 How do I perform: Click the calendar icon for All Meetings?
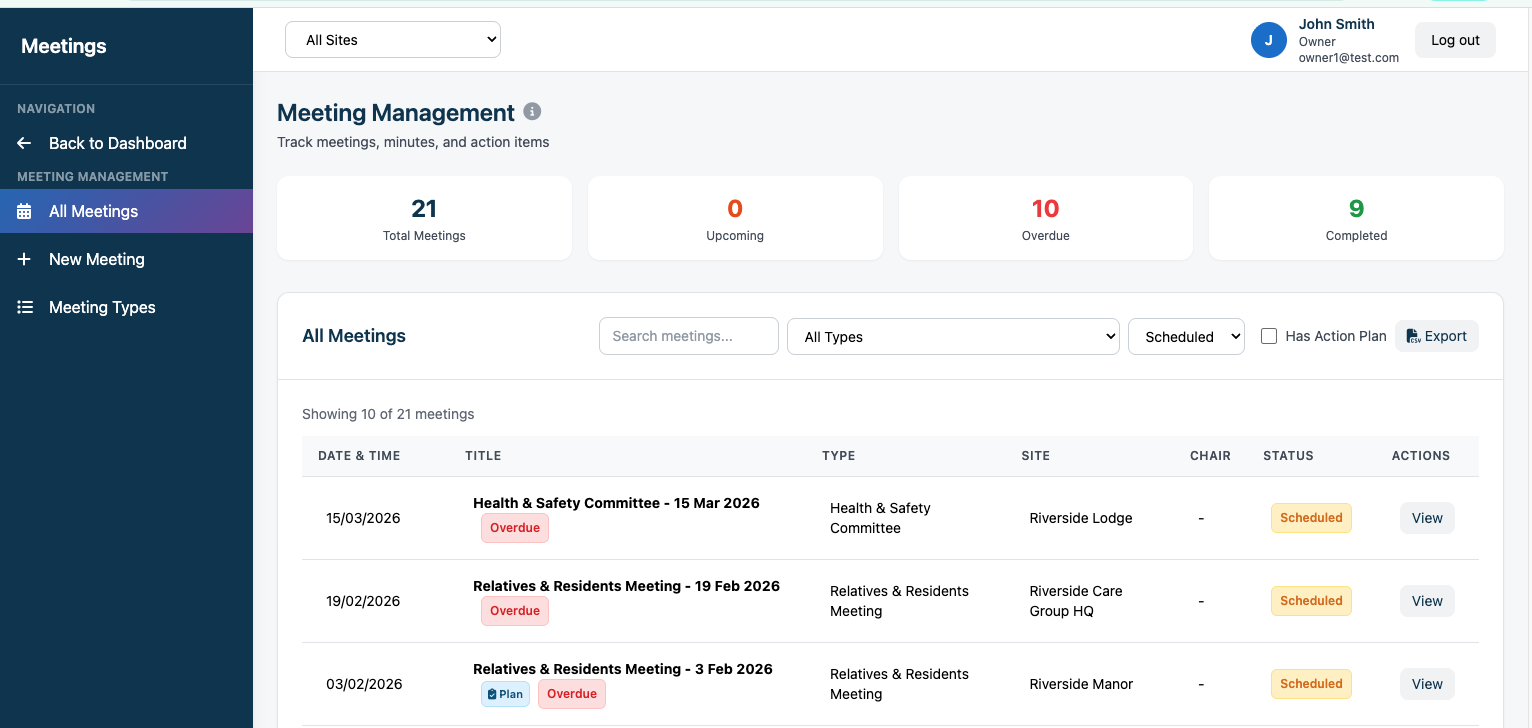click(x=25, y=211)
